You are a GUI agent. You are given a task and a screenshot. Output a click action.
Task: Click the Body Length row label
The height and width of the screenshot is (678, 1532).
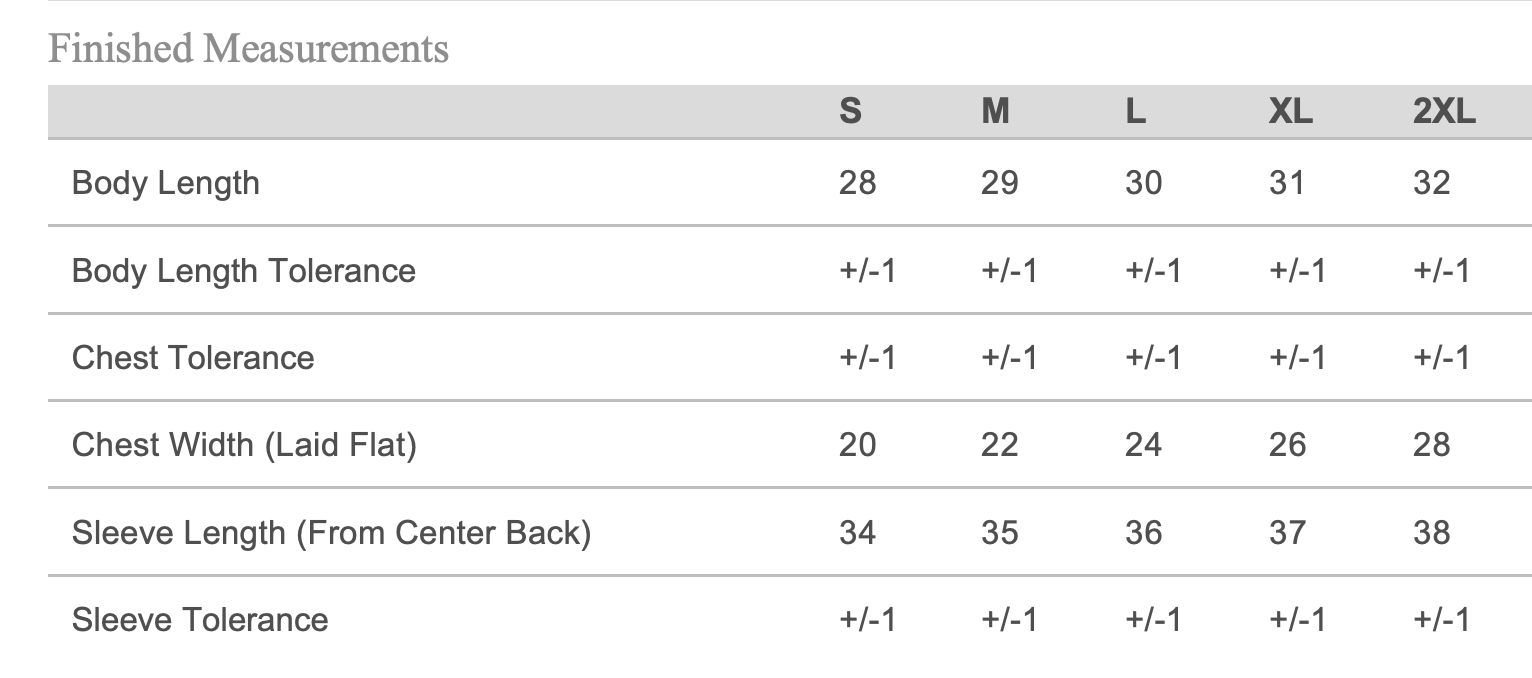click(x=166, y=183)
